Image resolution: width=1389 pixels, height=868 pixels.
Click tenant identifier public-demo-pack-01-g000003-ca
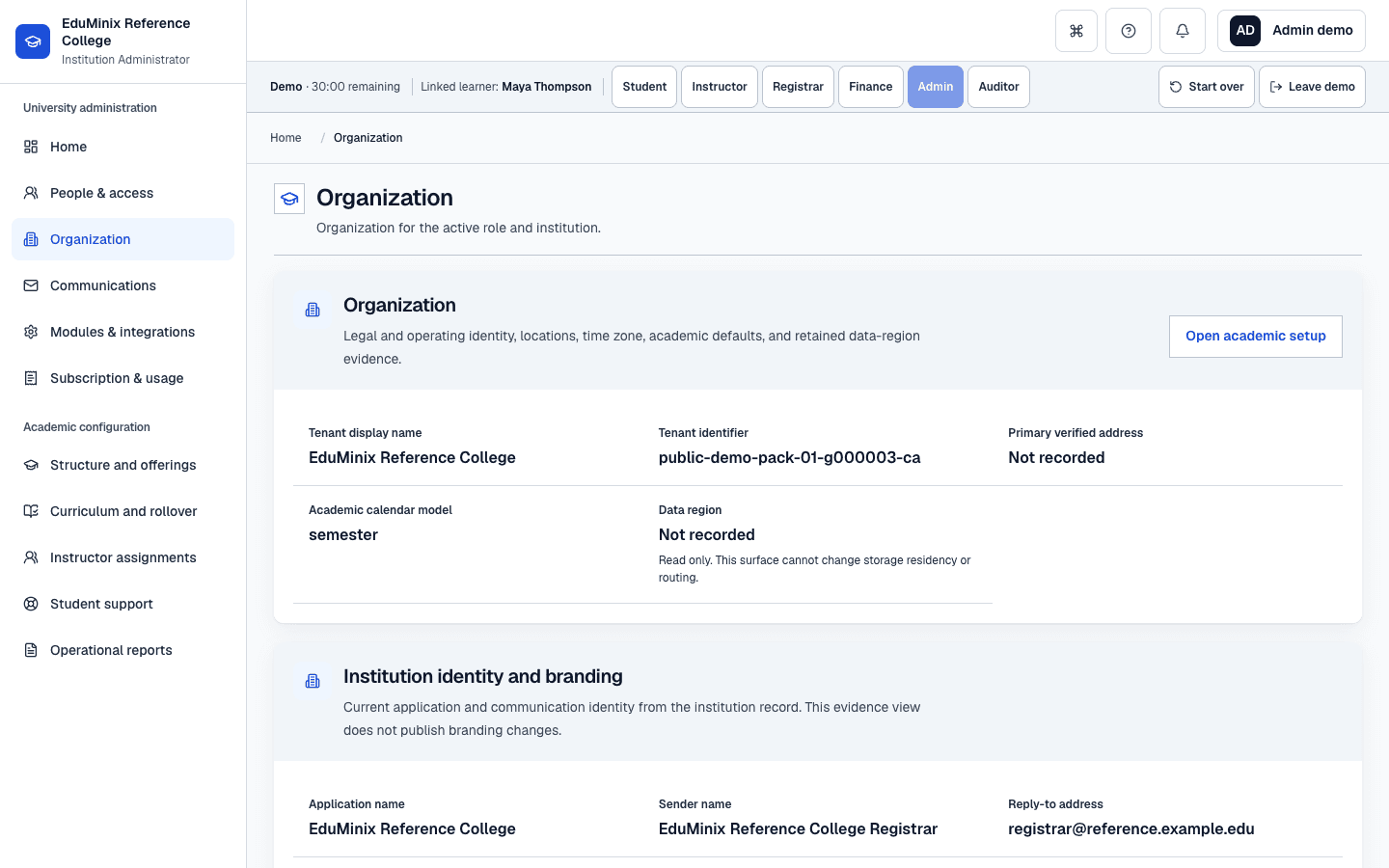[789, 458]
